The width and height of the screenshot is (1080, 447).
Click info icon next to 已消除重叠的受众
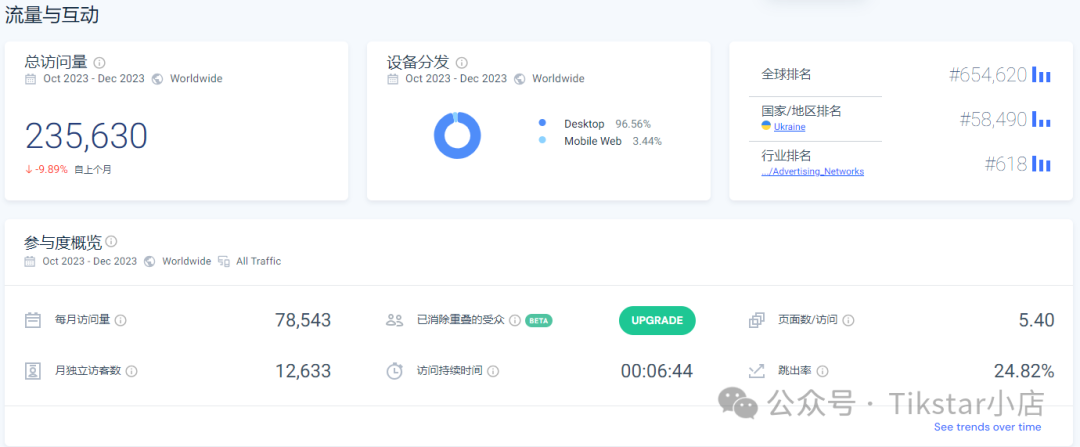pos(515,320)
